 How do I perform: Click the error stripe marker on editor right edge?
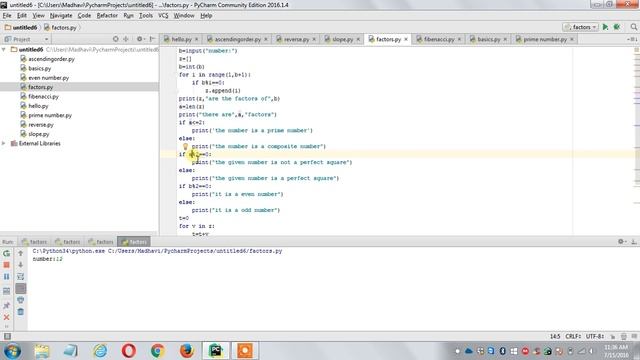pos(636,49)
